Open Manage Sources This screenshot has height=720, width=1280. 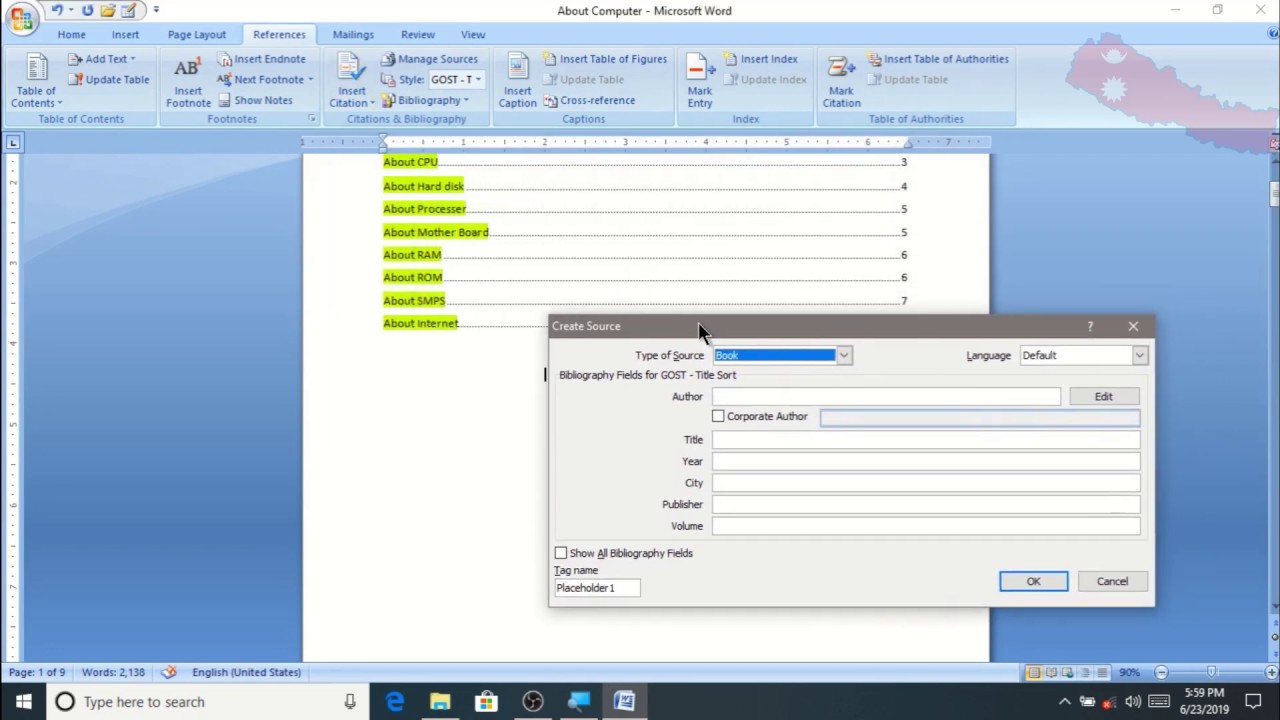pyautogui.click(x=430, y=59)
